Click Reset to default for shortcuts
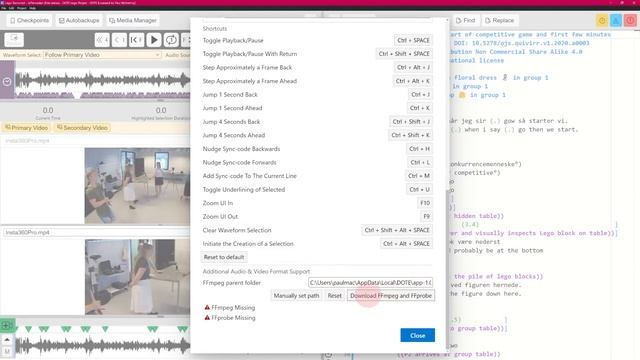 [x=224, y=257]
